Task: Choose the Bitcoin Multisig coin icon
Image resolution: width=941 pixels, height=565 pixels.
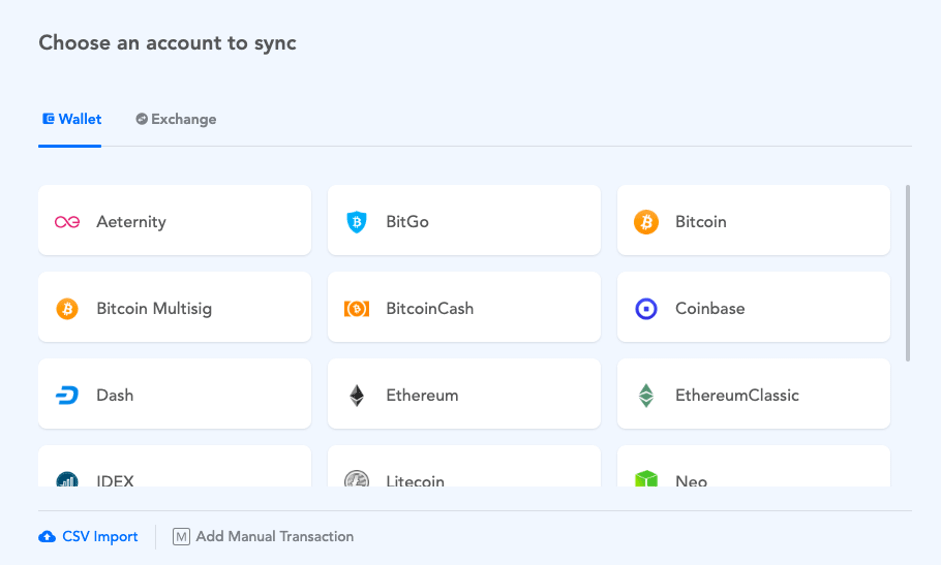Action: pos(67,309)
